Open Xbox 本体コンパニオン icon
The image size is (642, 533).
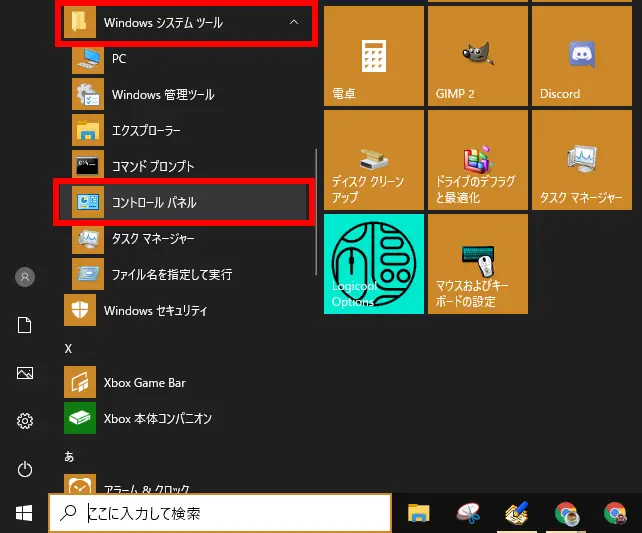point(80,418)
